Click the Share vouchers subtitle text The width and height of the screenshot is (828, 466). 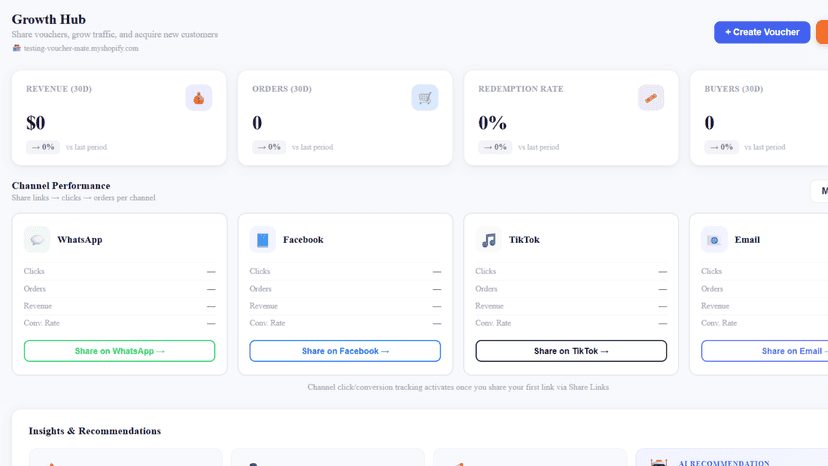click(115, 34)
